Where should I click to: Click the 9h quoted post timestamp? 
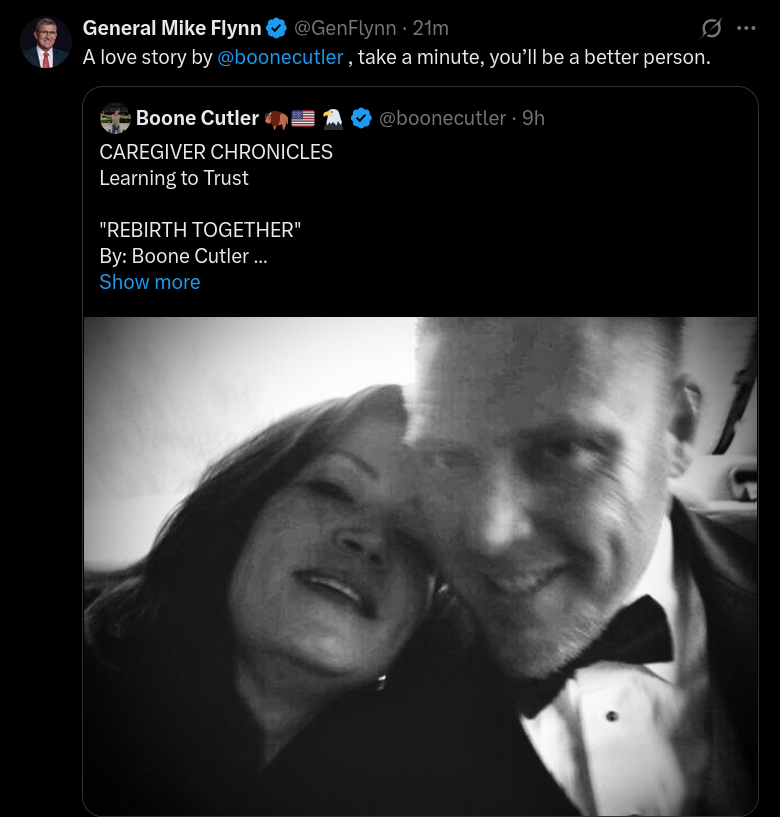point(533,118)
